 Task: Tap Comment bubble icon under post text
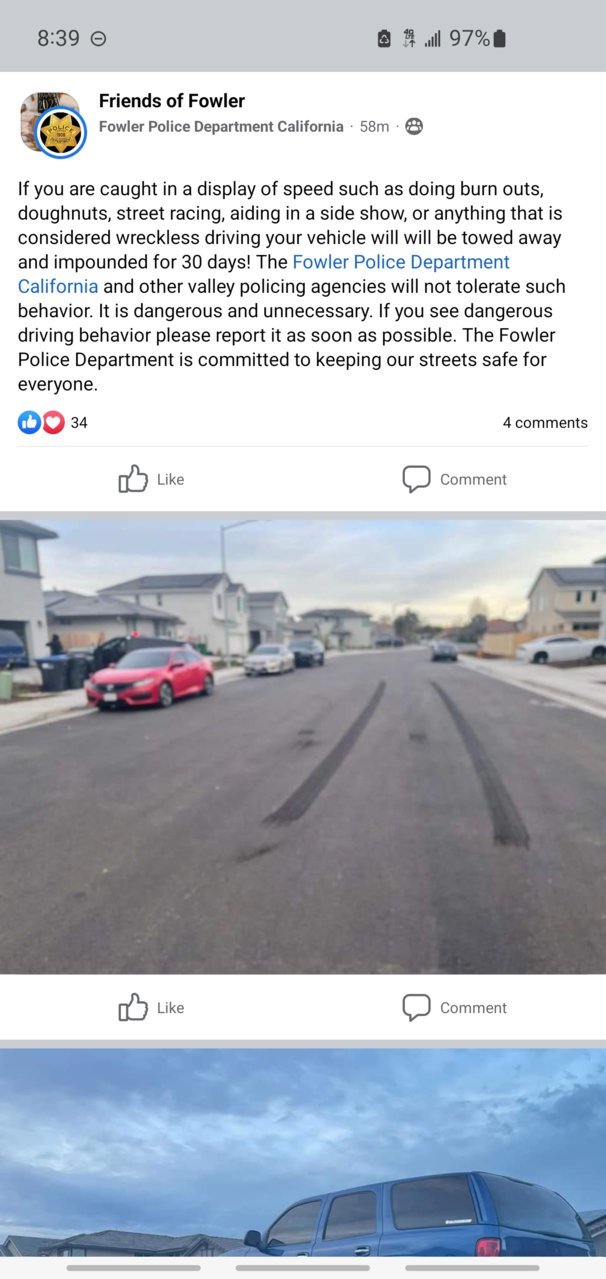(416, 479)
